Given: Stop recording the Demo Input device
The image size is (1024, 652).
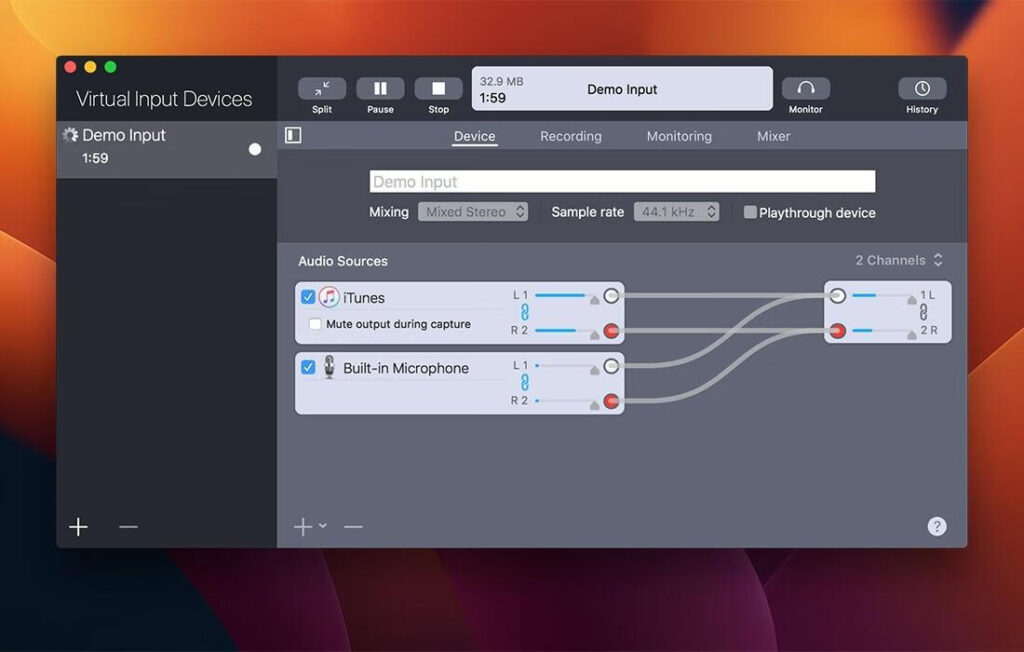Looking at the screenshot, I should (438, 88).
